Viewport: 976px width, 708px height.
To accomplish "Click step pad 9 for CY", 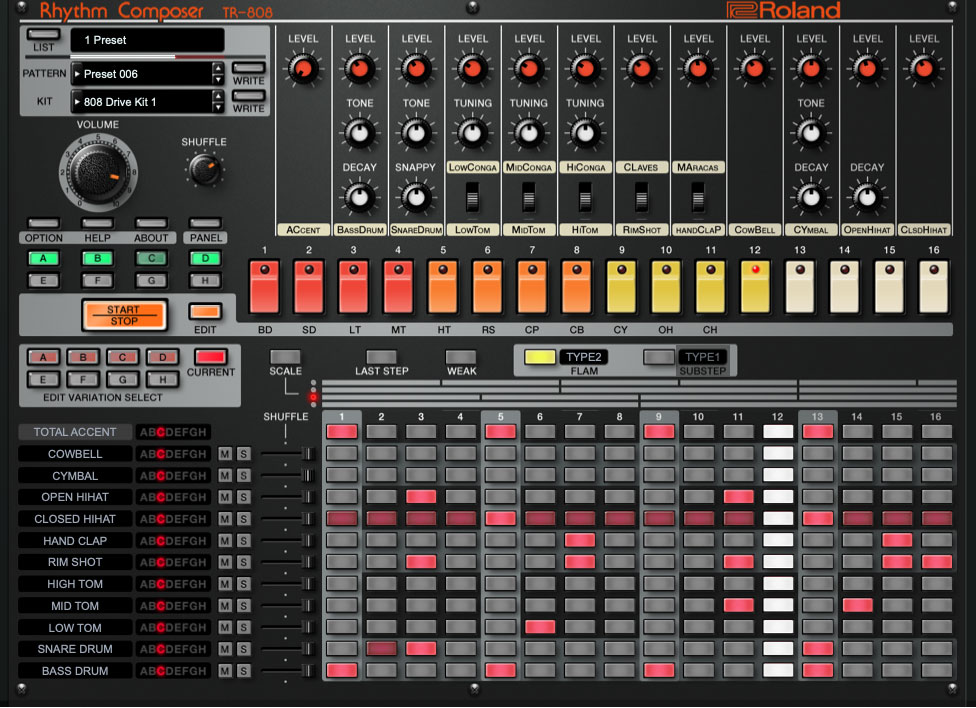I will [621, 287].
